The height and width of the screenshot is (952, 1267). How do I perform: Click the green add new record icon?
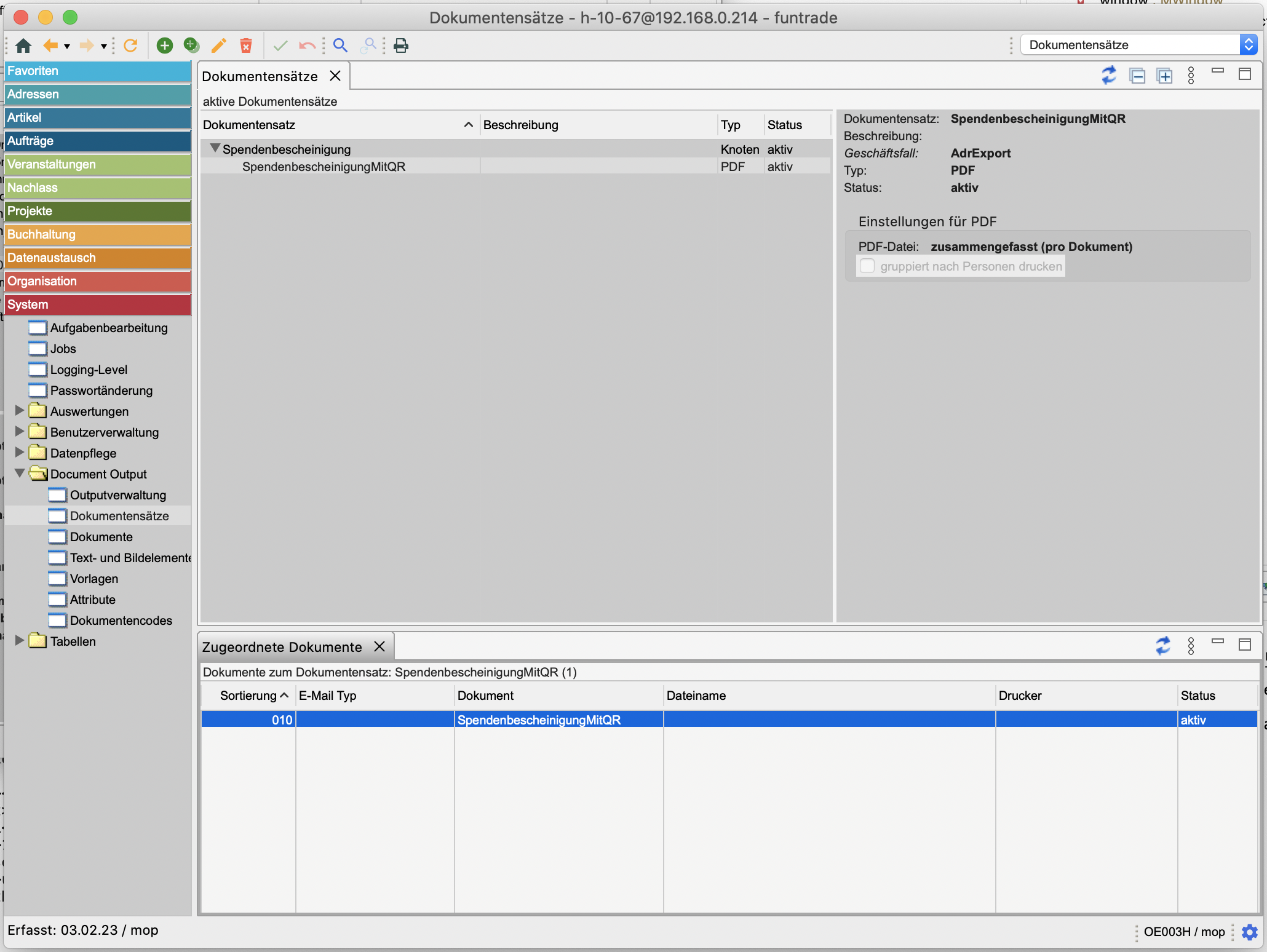tap(164, 46)
